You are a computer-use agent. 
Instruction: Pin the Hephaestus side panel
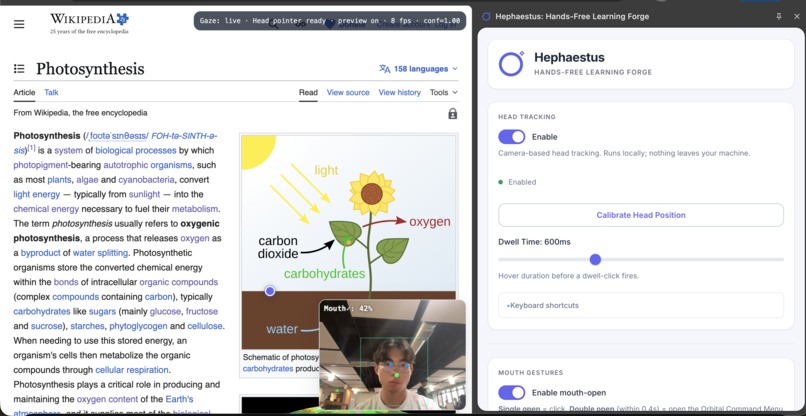pyautogui.click(x=779, y=16)
